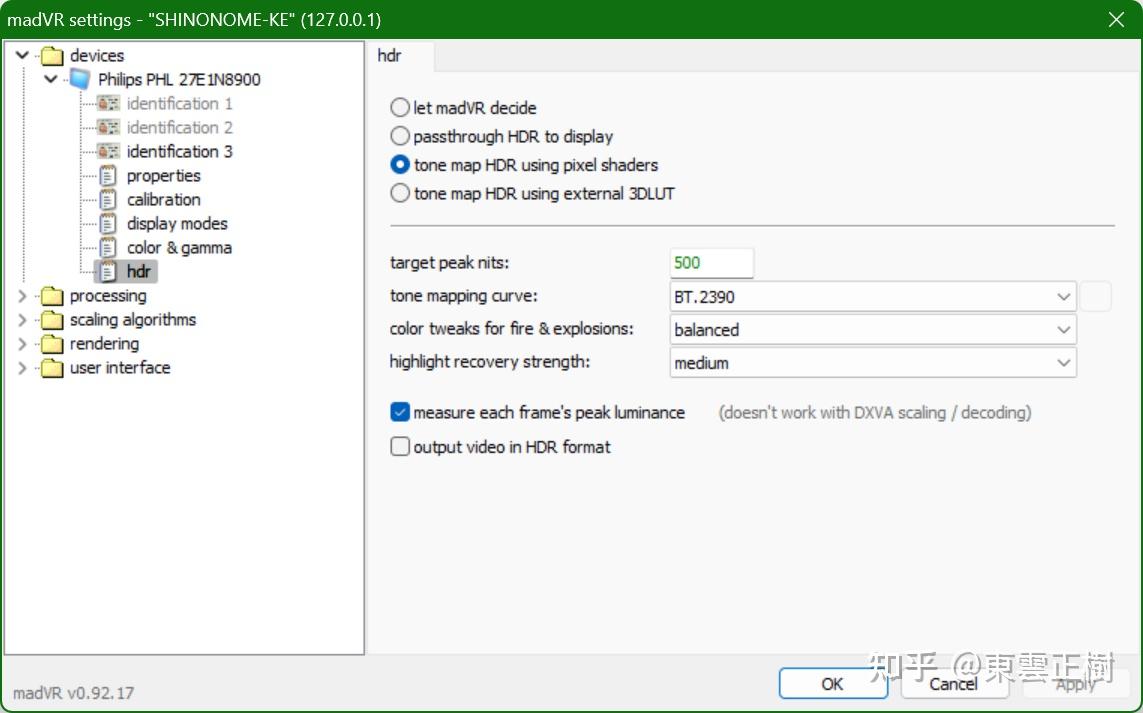The width and height of the screenshot is (1143, 713).
Task: Click the target peak nits input field
Action: tap(711, 263)
